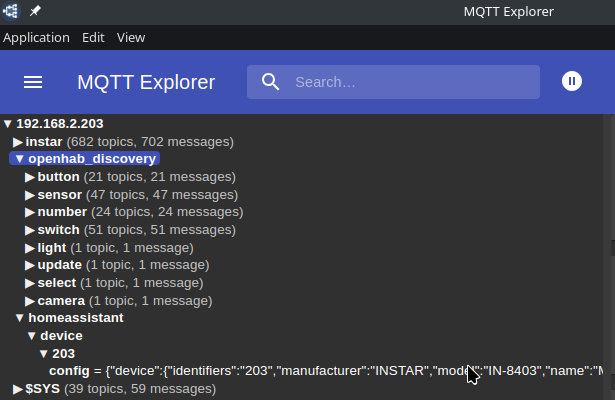This screenshot has height=400, width=615.
Task: Open the Edit menu
Action: click(x=93, y=37)
